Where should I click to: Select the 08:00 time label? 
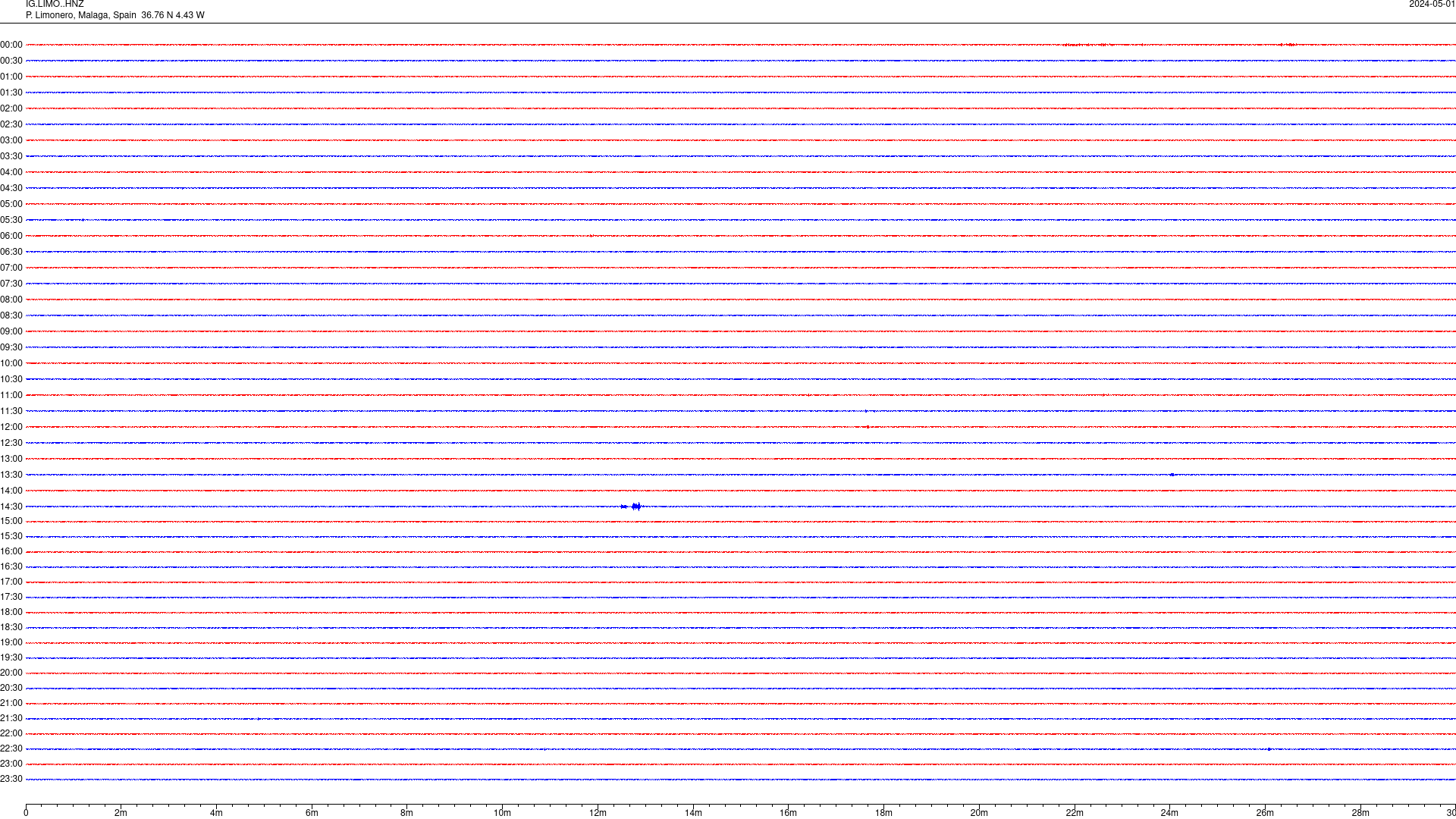coord(11,300)
